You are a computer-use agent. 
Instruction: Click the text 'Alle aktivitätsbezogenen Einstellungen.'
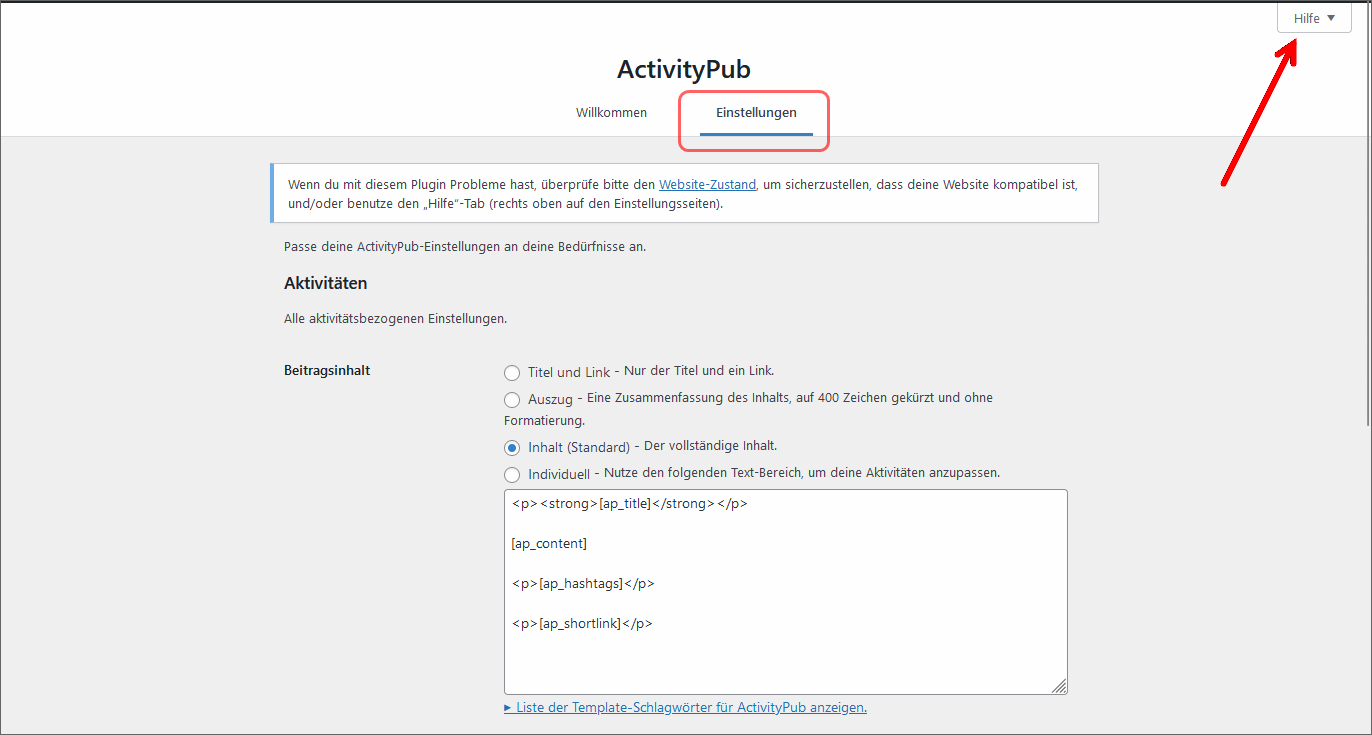(x=395, y=319)
